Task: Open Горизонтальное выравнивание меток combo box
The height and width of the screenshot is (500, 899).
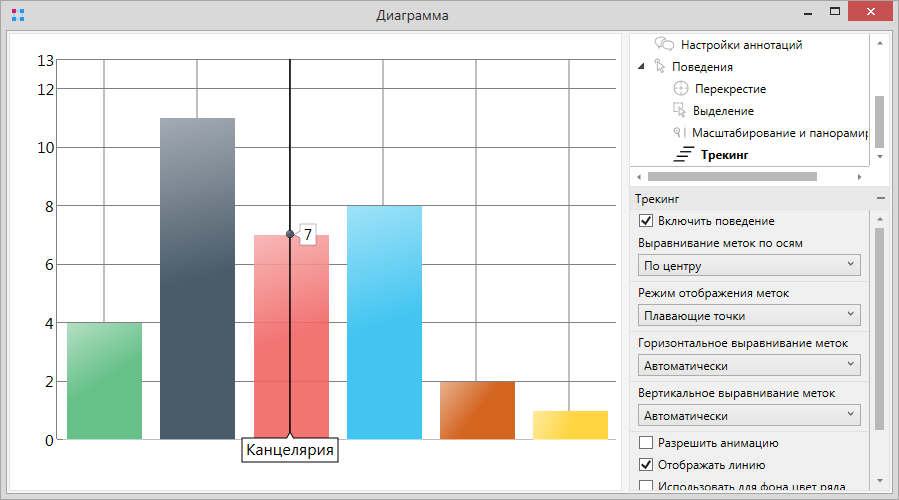Action: pyautogui.click(x=749, y=365)
